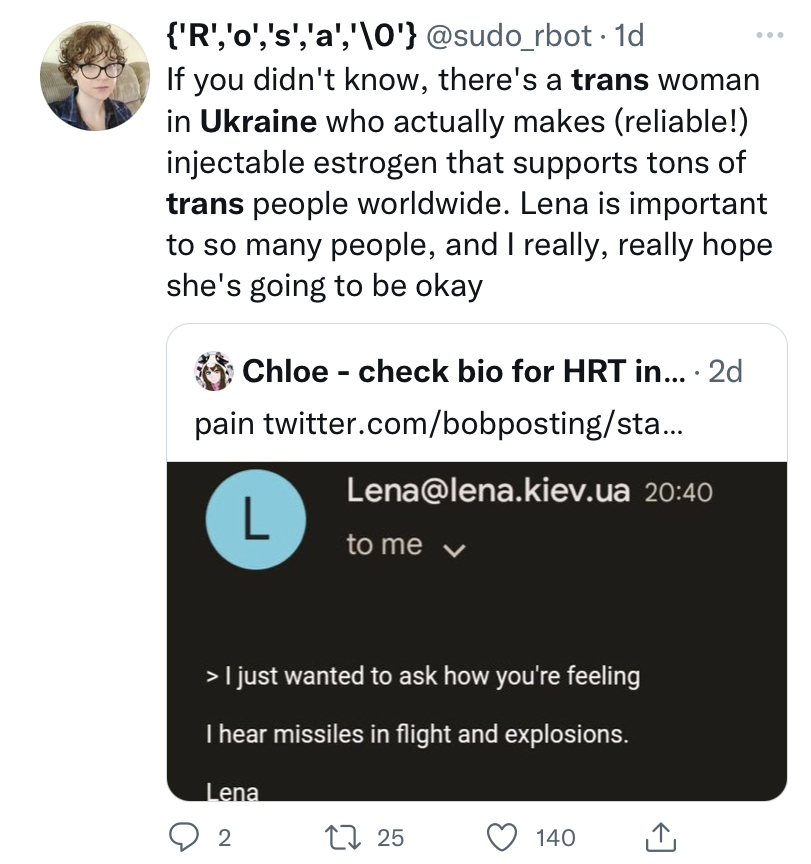Open the twitter.com/bobposting link

point(471,424)
